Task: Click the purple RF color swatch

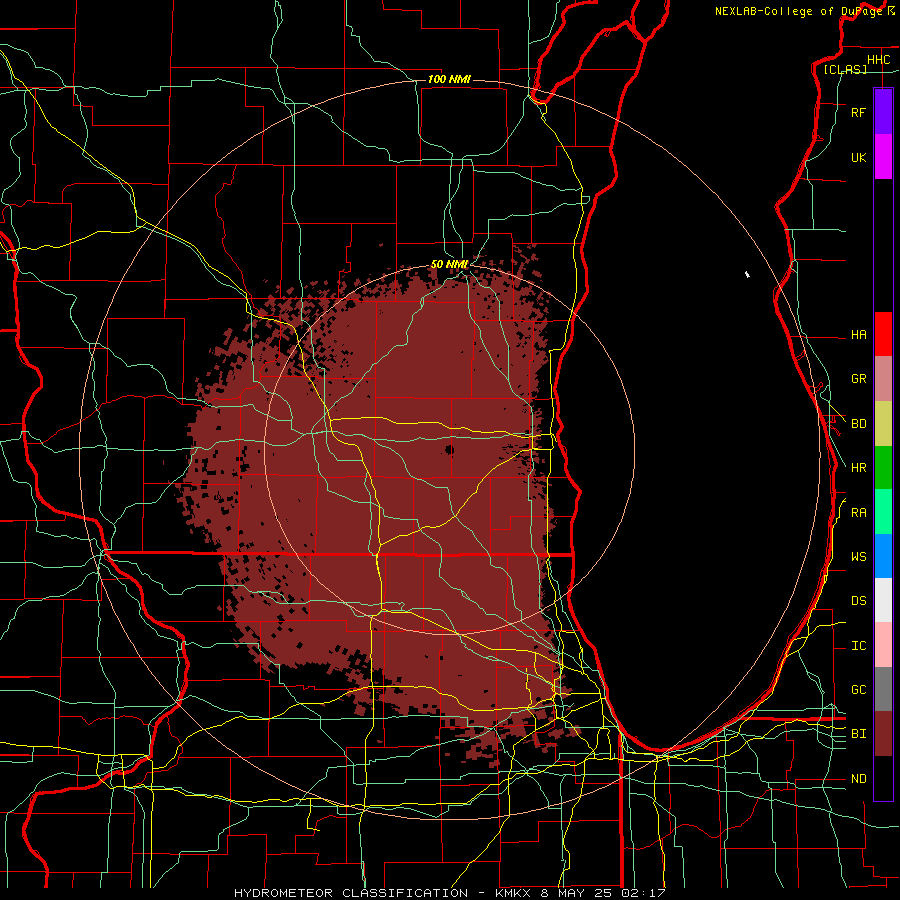Action: pos(883,112)
